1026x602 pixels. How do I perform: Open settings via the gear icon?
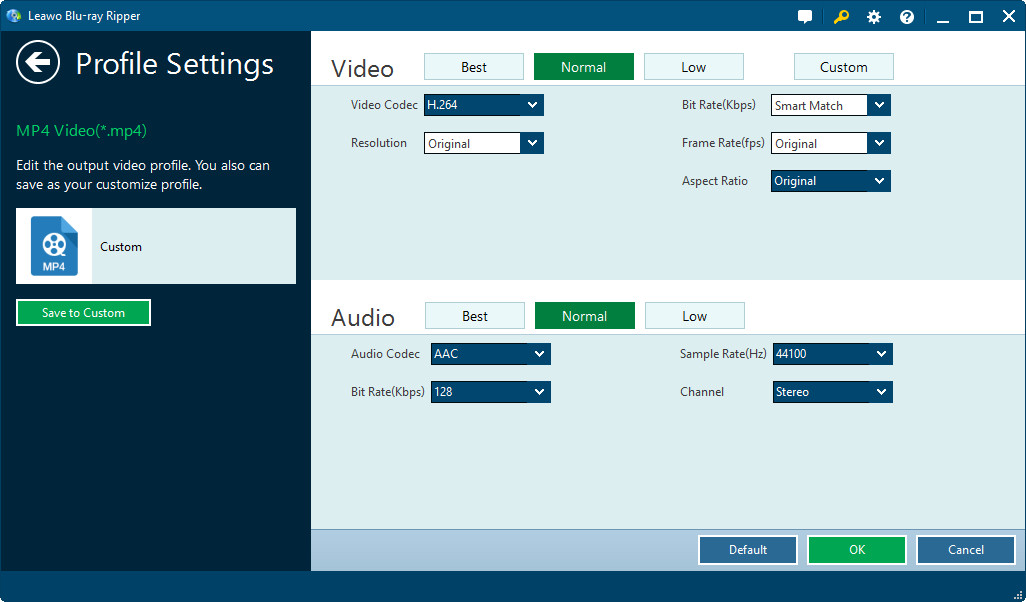click(x=874, y=17)
